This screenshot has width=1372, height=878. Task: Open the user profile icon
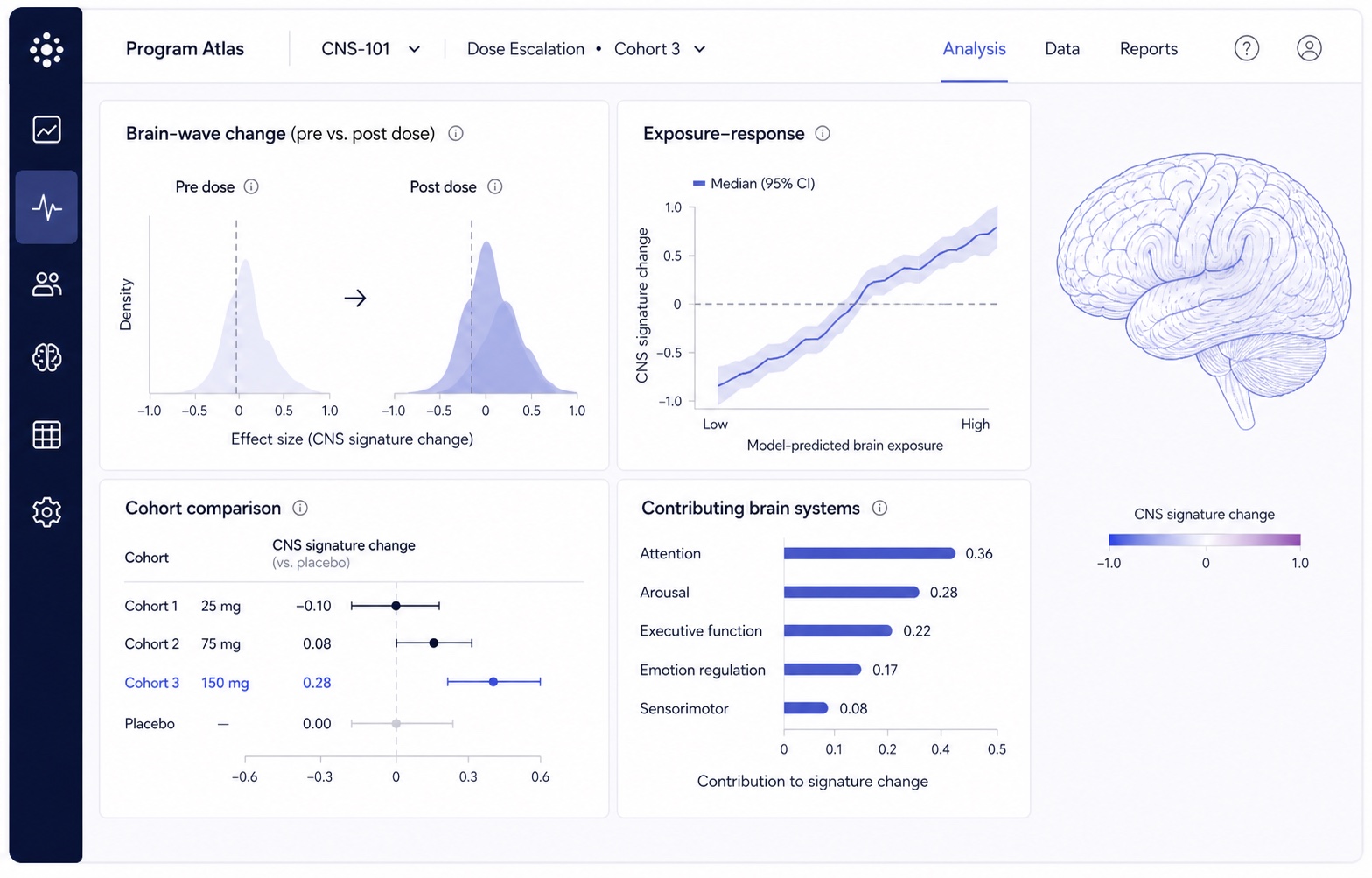click(1309, 48)
